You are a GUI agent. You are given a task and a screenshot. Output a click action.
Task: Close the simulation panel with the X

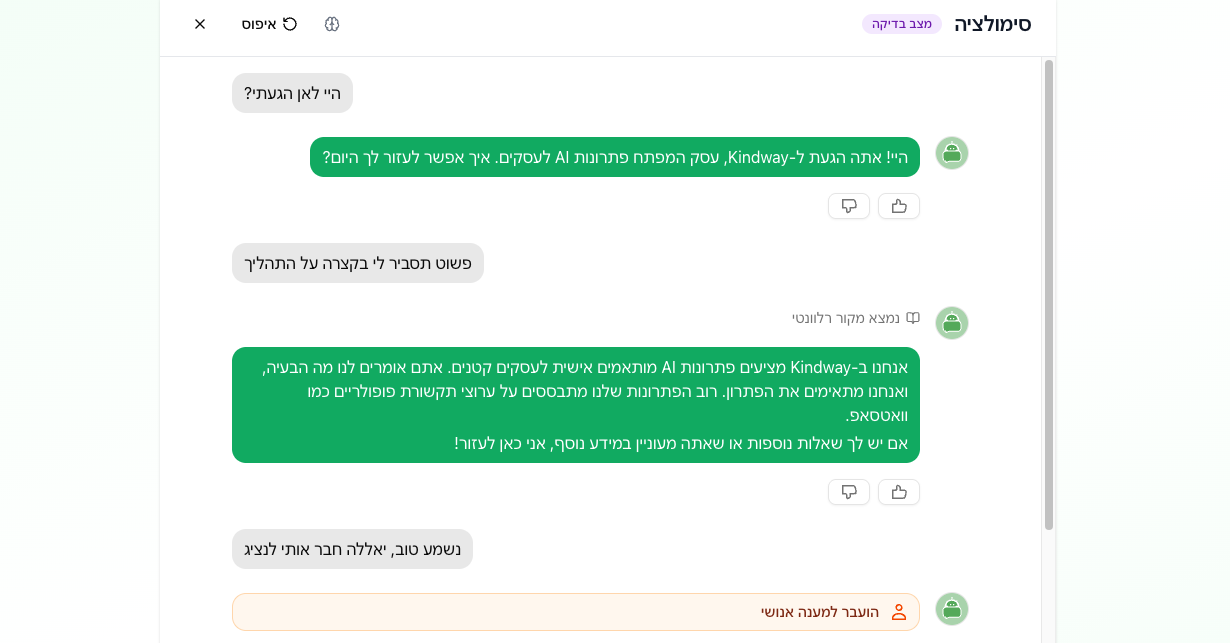(x=200, y=24)
